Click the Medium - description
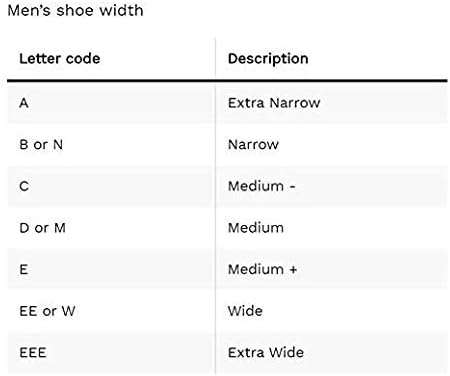 (262, 186)
